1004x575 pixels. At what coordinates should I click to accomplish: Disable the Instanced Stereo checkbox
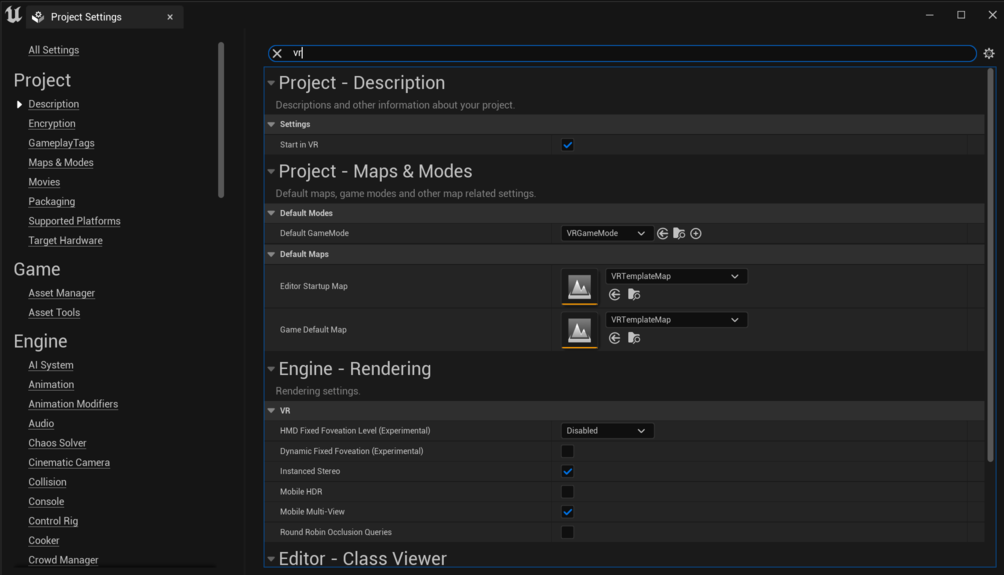pyautogui.click(x=567, y=472)
